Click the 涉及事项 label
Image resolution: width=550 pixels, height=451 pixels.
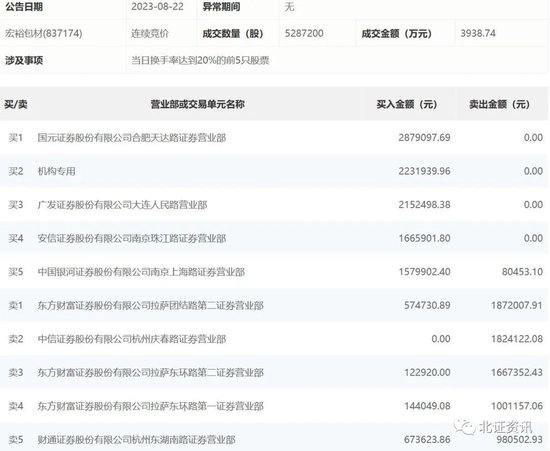24,60
